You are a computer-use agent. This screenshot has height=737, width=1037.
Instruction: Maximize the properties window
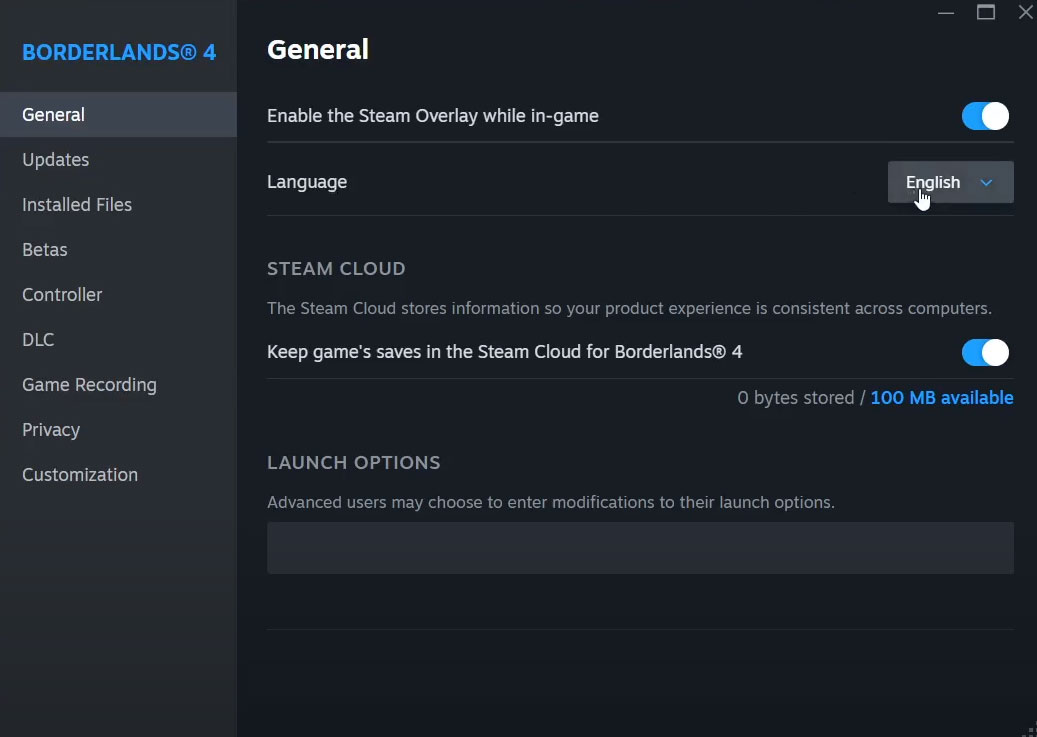point(985,12)
